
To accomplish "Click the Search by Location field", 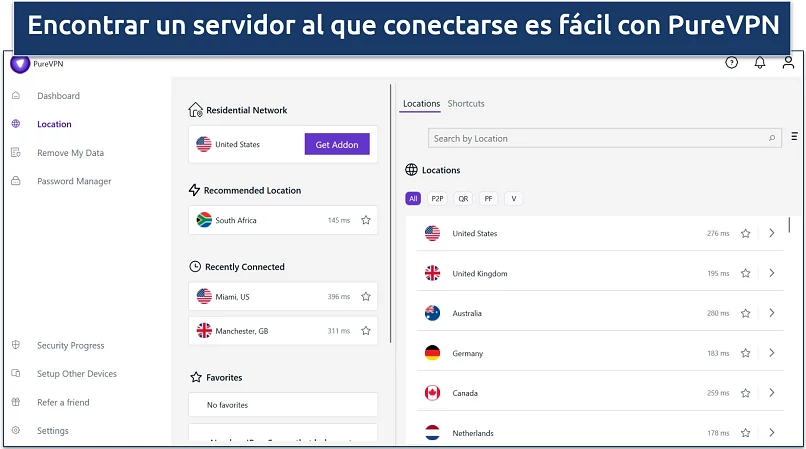I will coord(604,138).
